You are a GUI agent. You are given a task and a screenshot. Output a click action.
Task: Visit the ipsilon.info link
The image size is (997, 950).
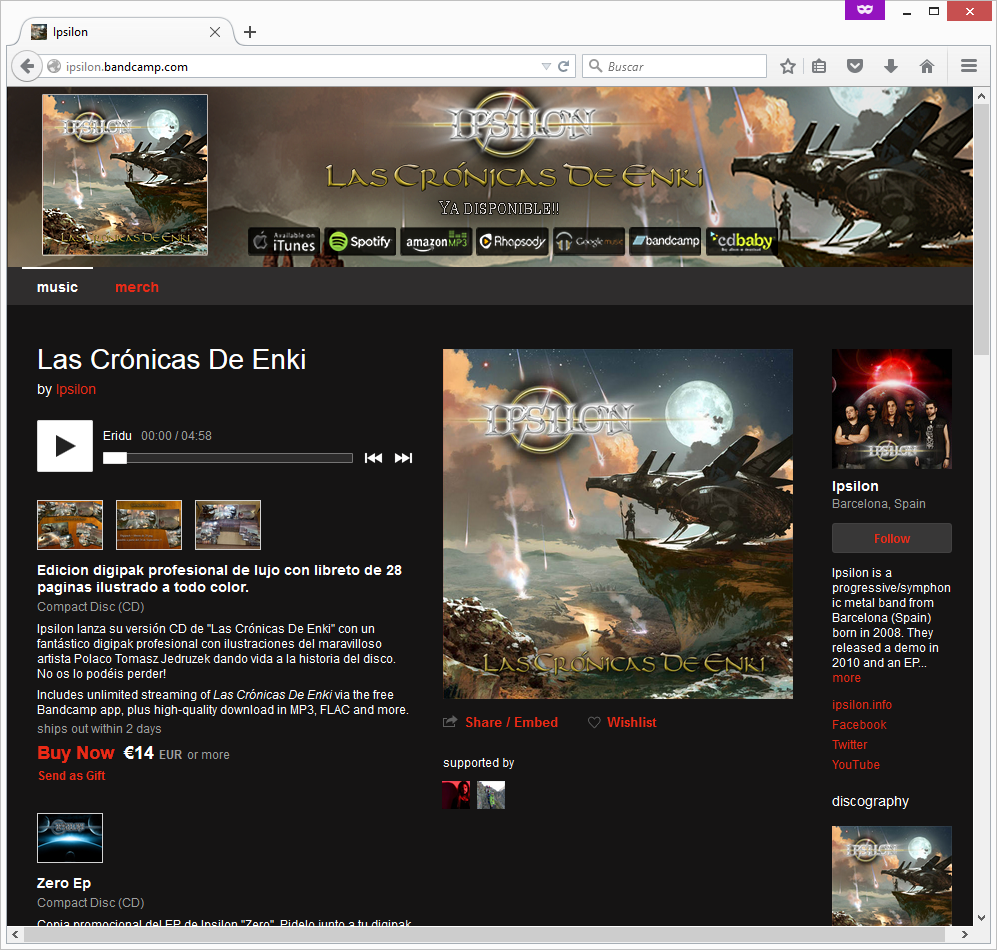click(x=862, y=705)
